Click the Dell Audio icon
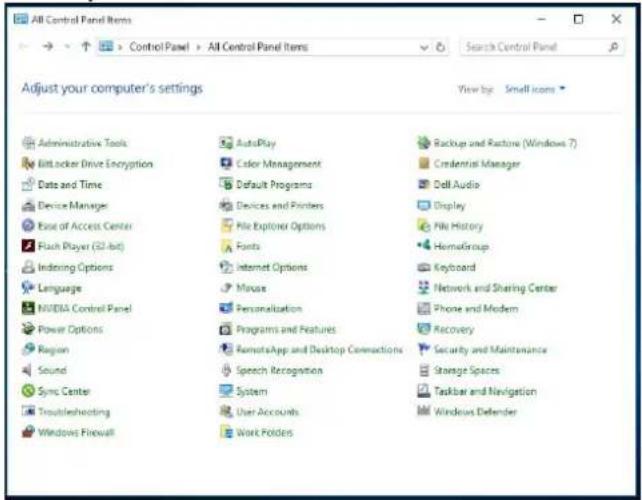This screenshot has width=642, height=500. coord(424,185)
